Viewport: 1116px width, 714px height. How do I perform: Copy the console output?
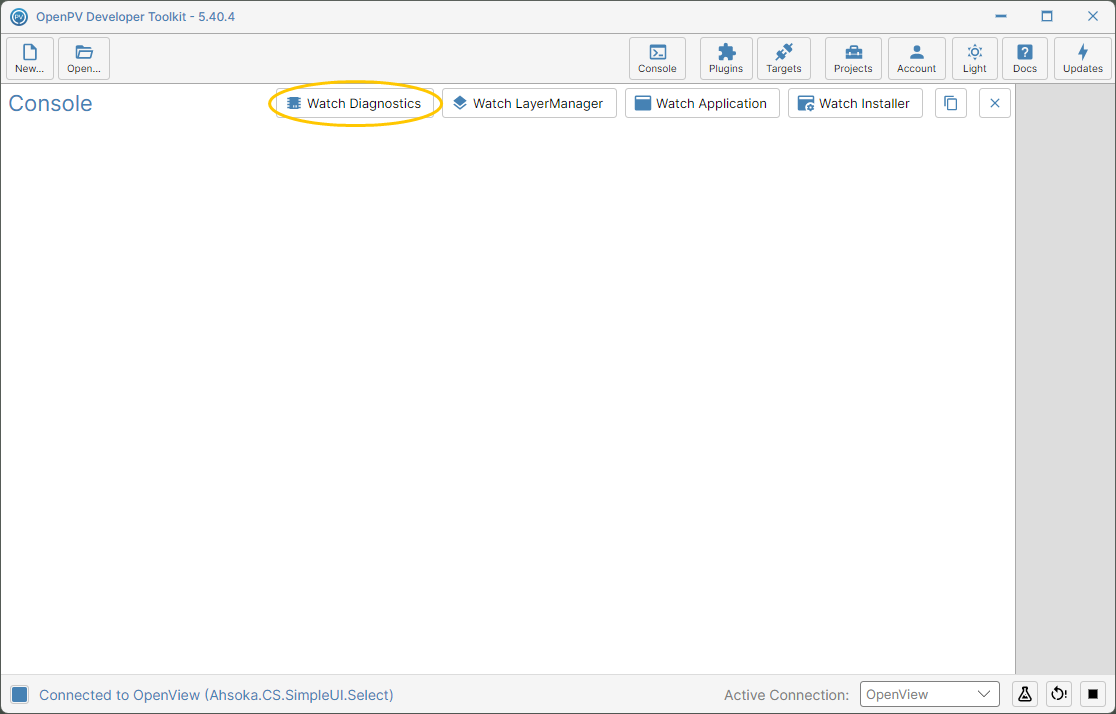(x=951, y=103)
